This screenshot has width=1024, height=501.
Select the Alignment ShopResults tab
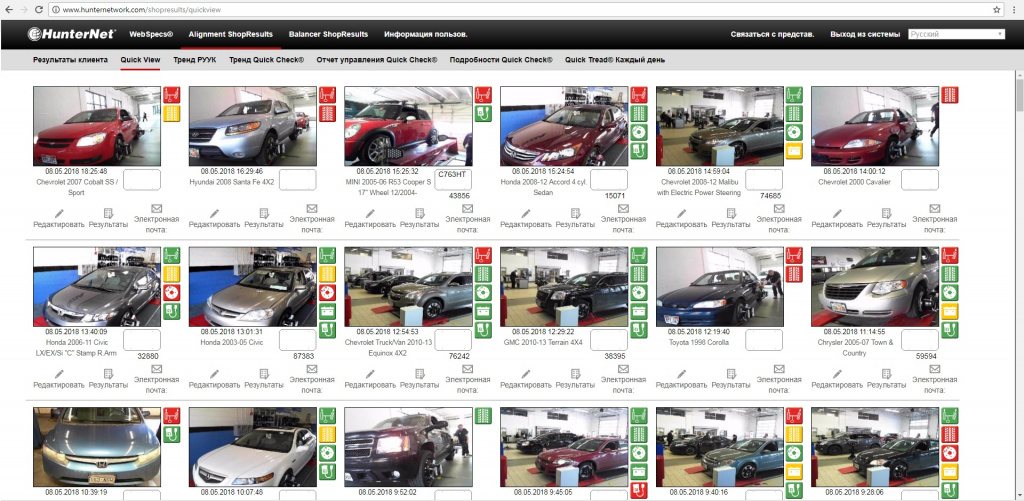pyautogui.click(x=231, y=34)
